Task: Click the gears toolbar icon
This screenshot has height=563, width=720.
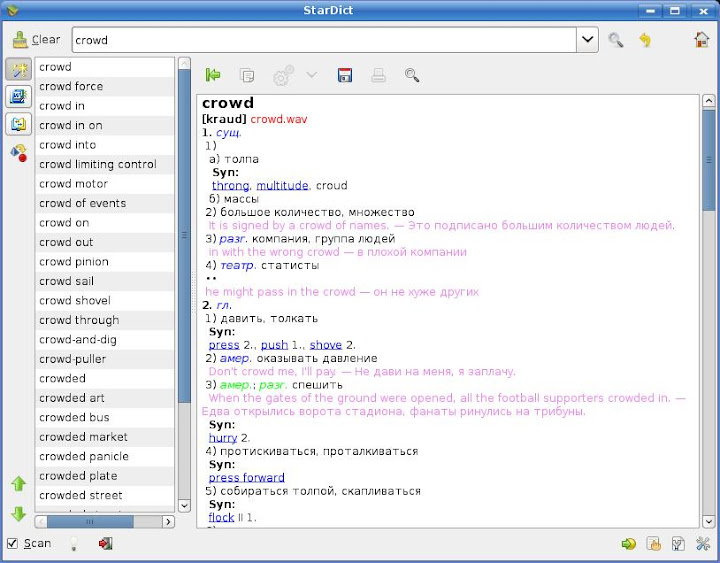Action: point(283,75)
